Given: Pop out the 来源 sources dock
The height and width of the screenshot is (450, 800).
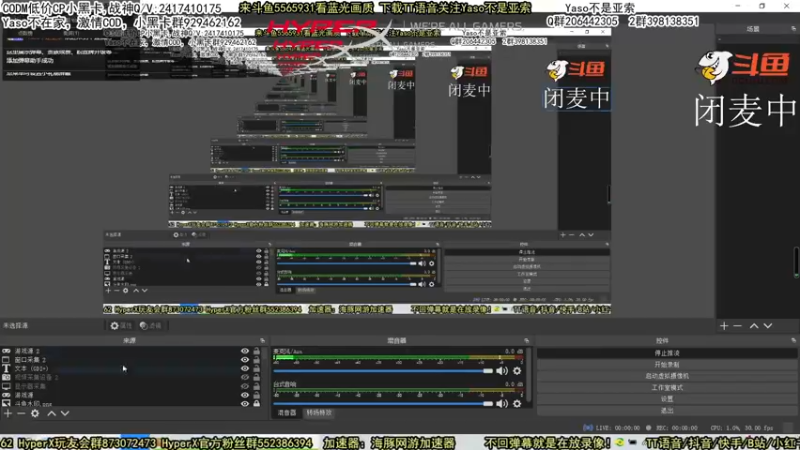Looking at the screenshot, I should pyautogui.click(x=263, y=340).
